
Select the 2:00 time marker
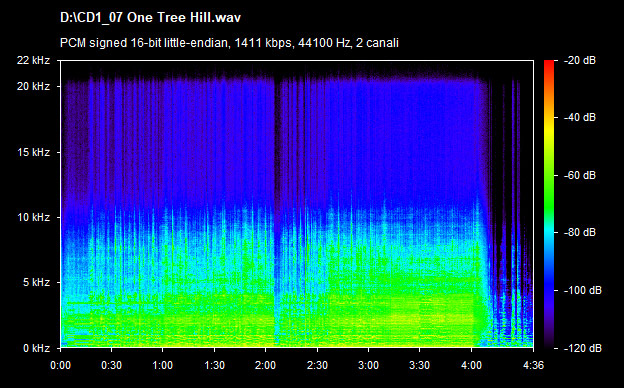pyautogui.click(x=265, y=365)
